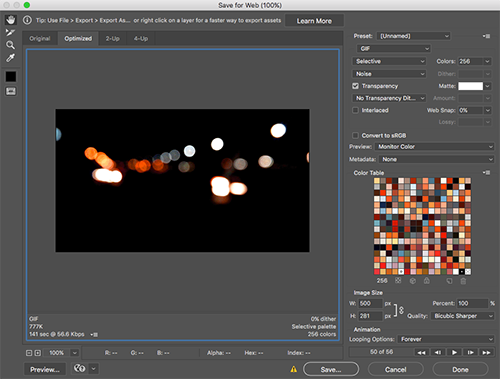The image size is (500, 379).
Task: Open the Web Snap dropdown arrow
Action: [x=487, y=110]
